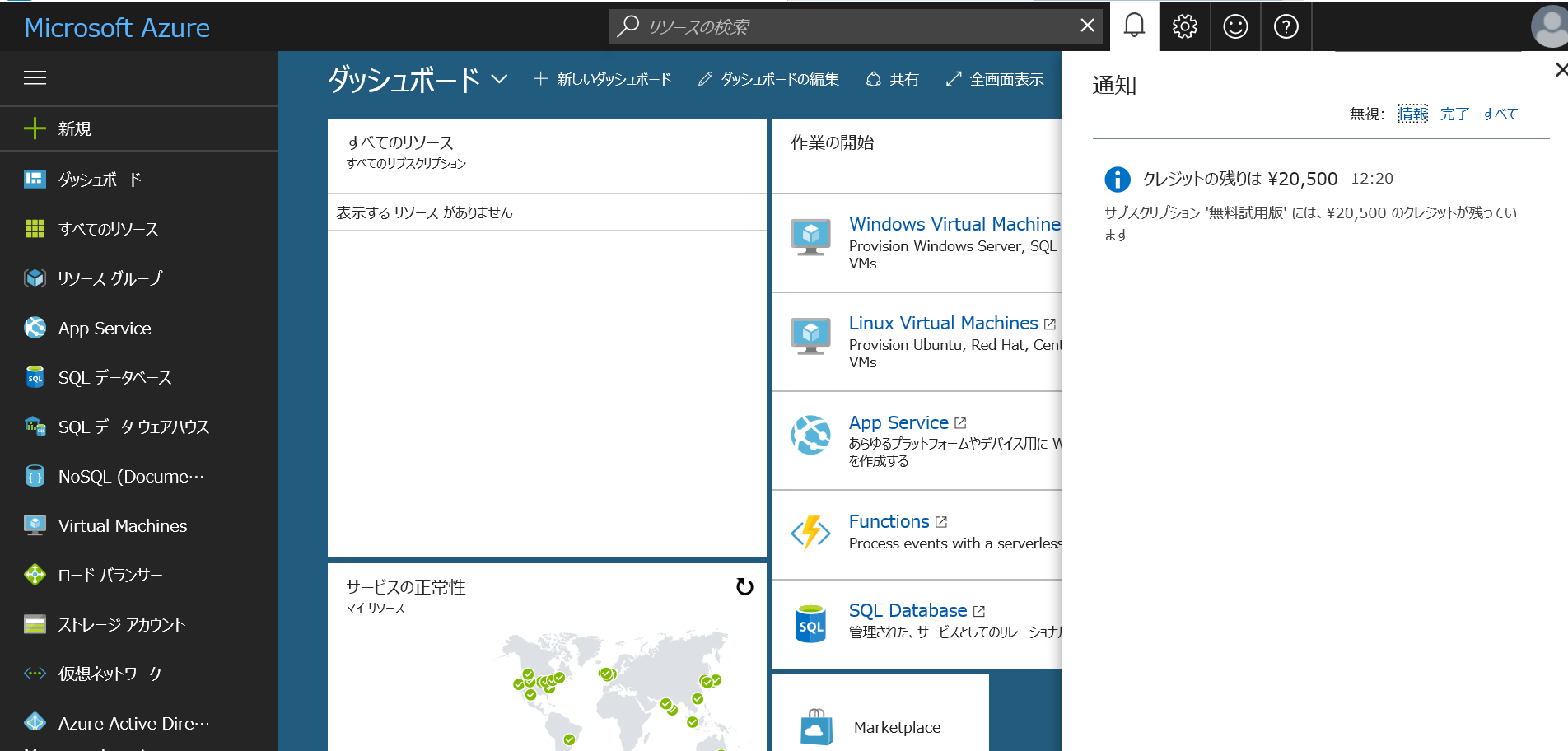Screen dimensions: 1568x751
Task: Select すべてのリソース in sidebar menu
Action: pyautogui.click(x=138, y=228)
